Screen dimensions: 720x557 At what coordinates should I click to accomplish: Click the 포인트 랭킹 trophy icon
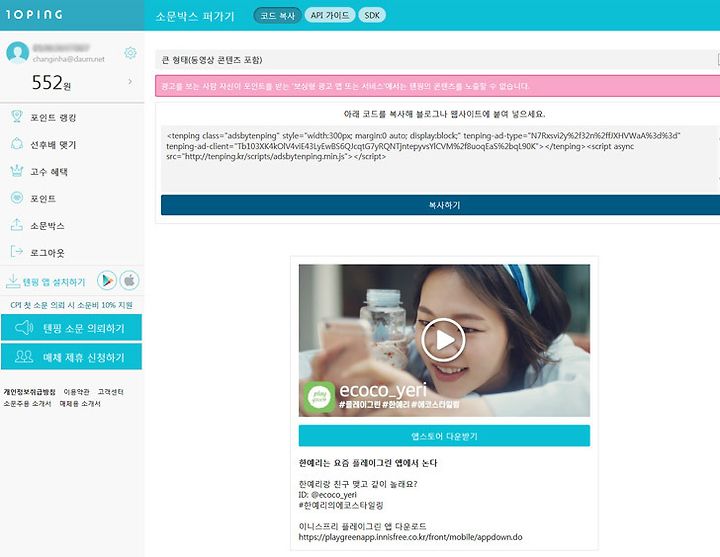tap(17, 117)
